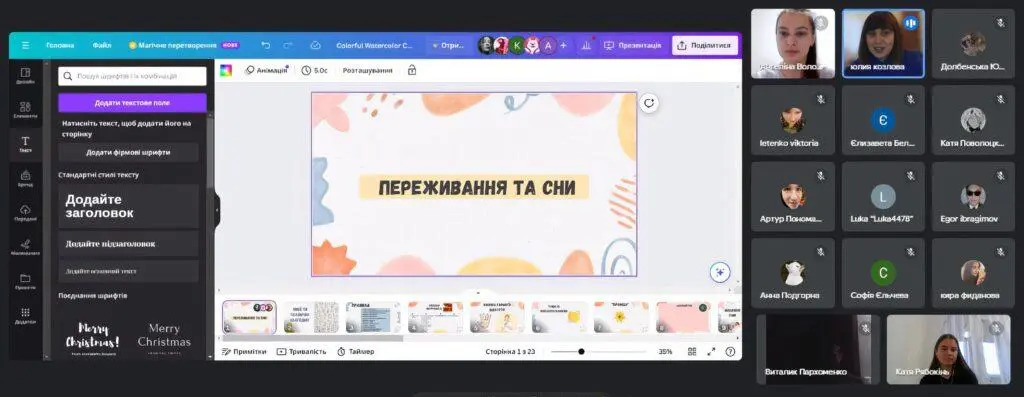Open Примітки notes in bottom bar

(x=244, y=351)
